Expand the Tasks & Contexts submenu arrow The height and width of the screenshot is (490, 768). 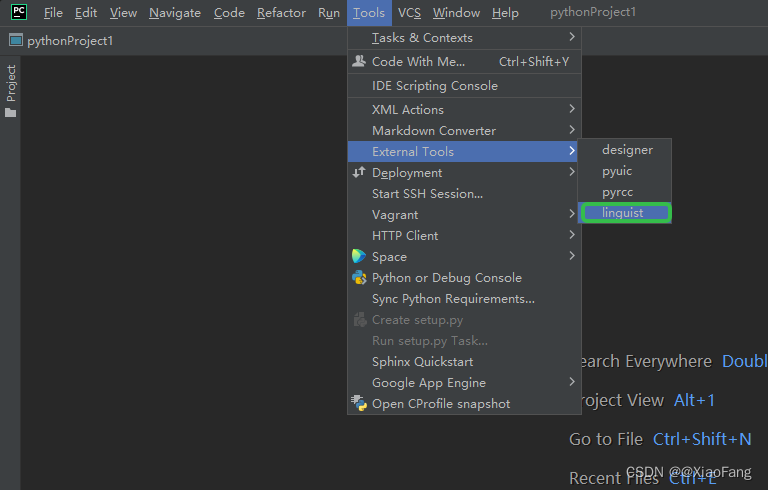pos(572,37)
